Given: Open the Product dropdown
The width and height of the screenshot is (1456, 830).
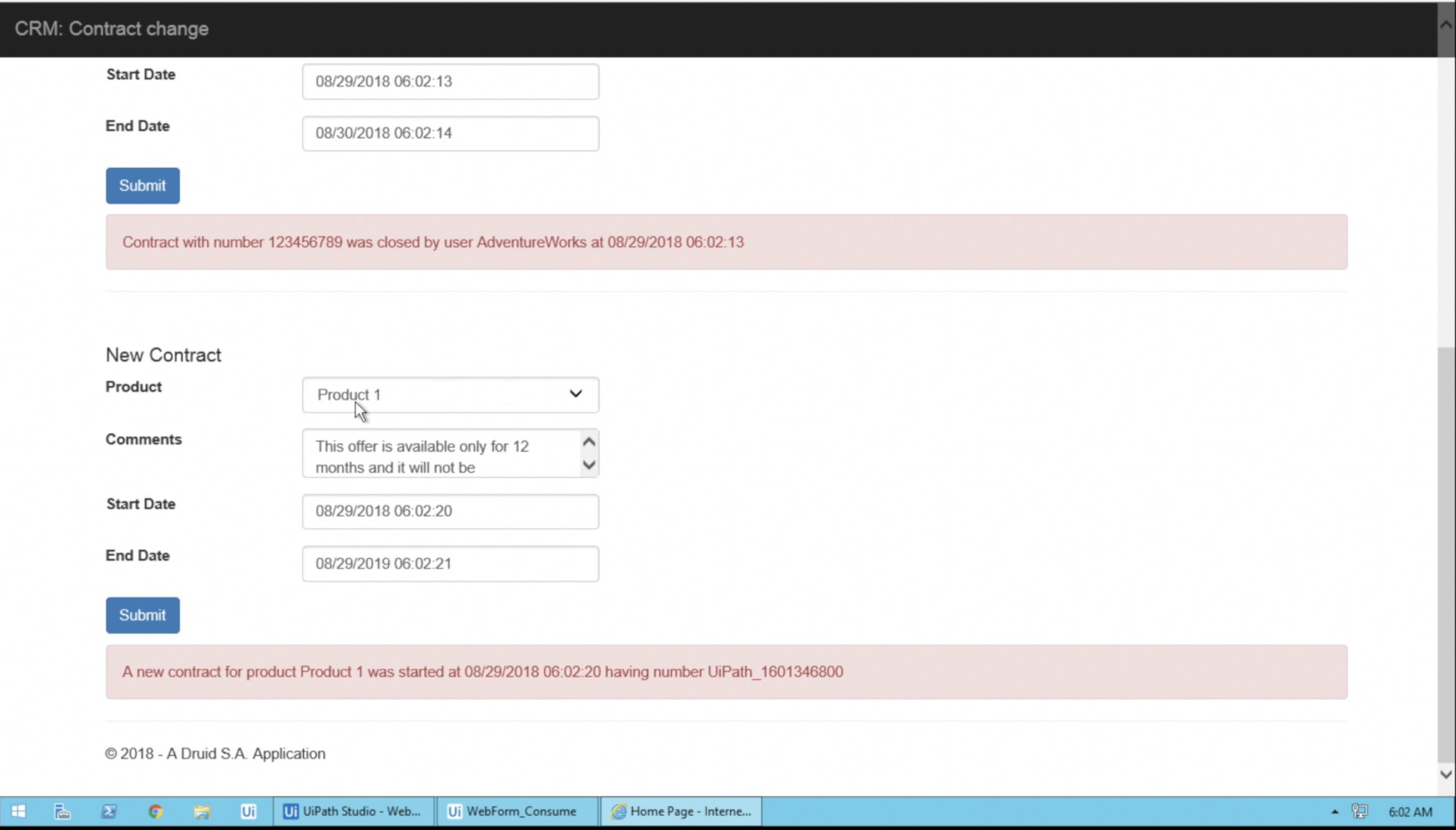Looking at the screenshot, I should click(450, 394).
